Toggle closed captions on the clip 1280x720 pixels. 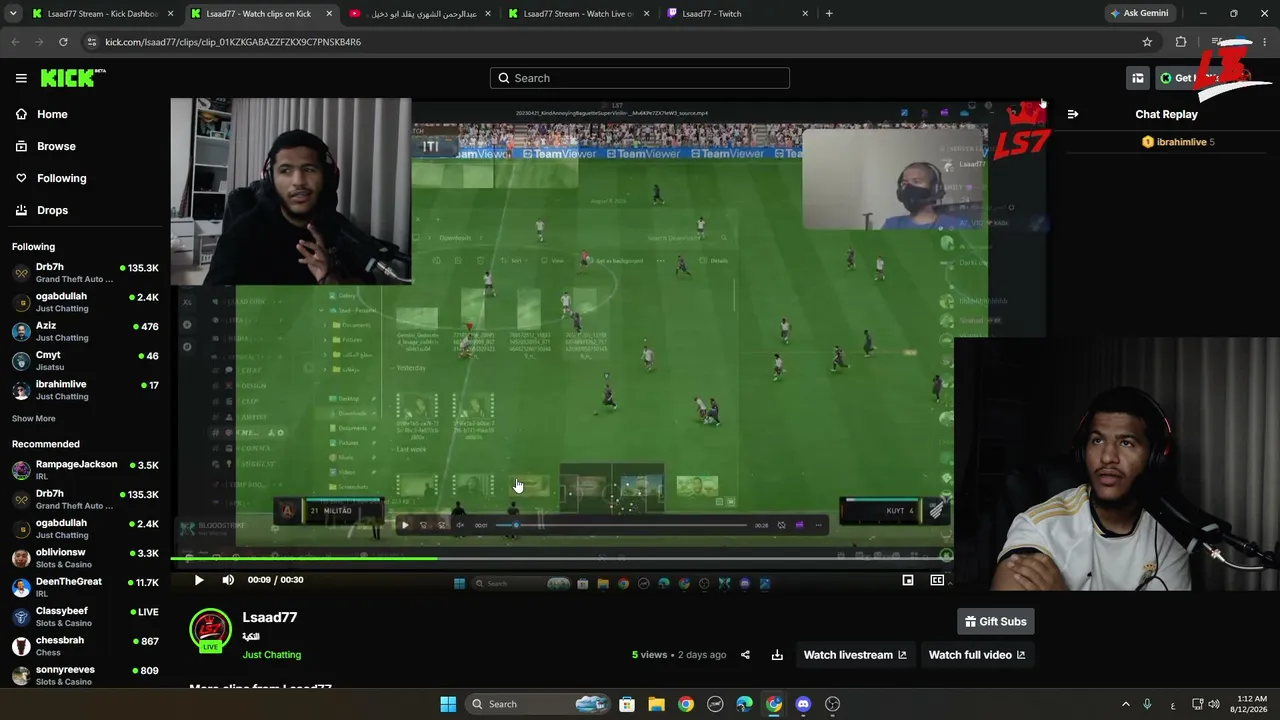[937, 580]
